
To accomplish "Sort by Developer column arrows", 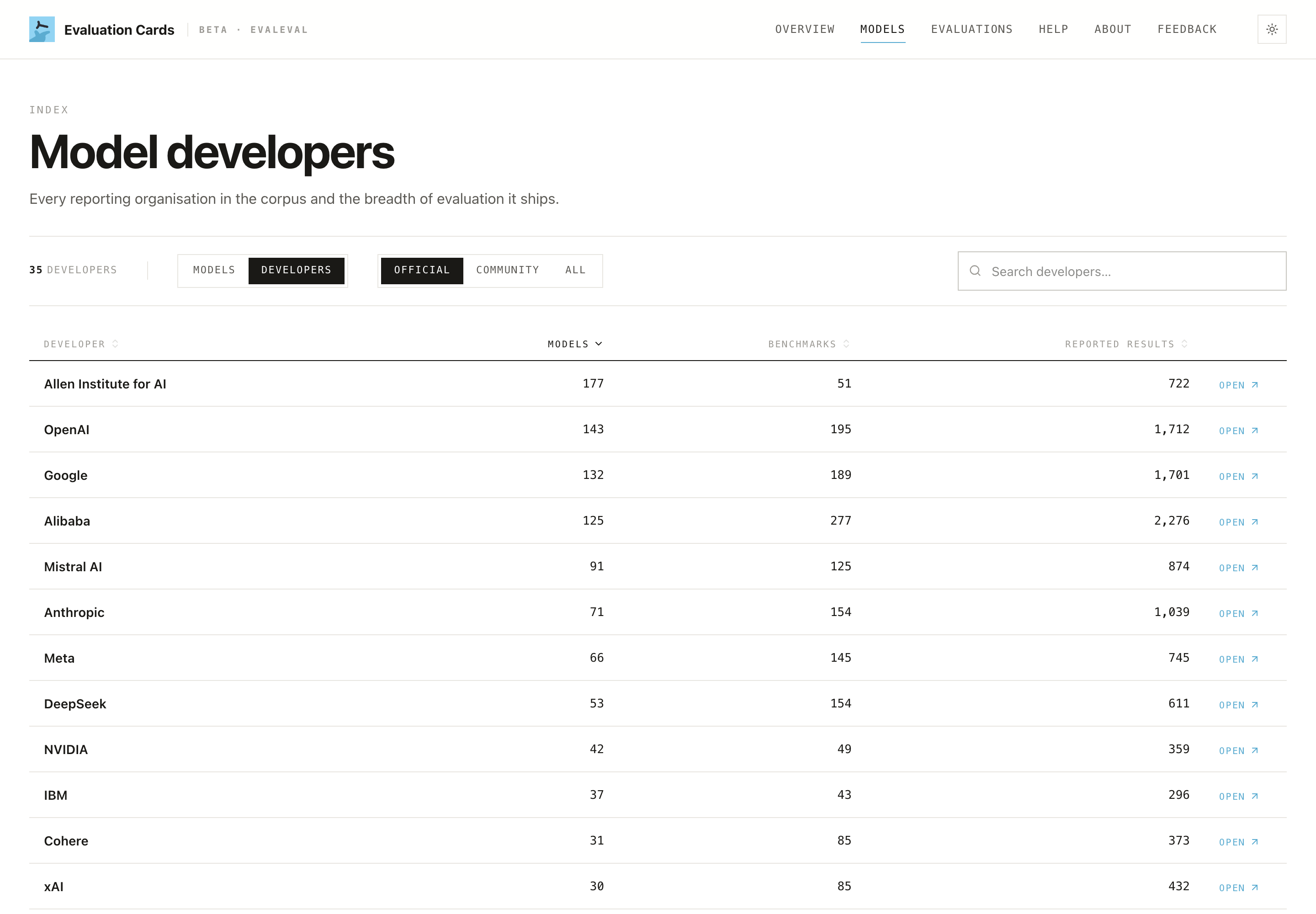I will point(115,344).
